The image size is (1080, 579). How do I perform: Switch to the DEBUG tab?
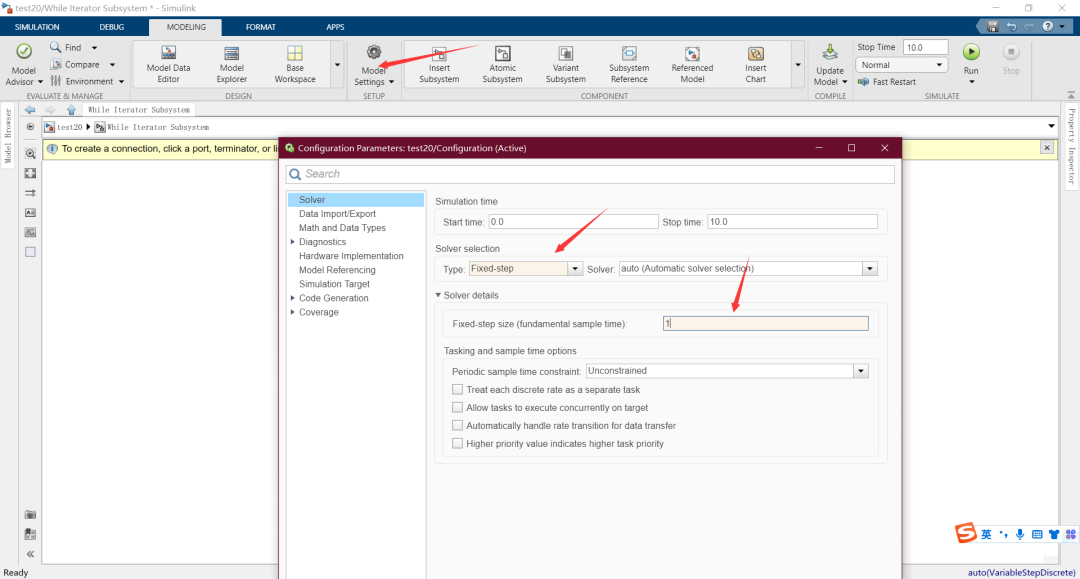112,27
